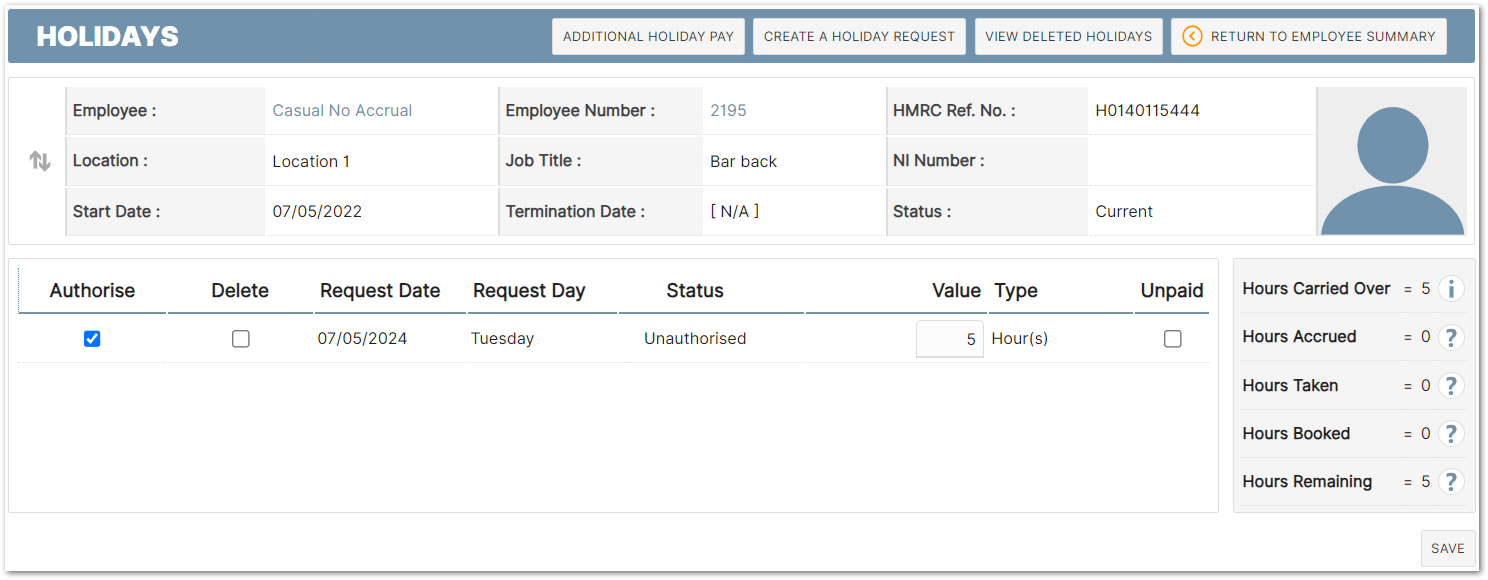Open the Hours Taken help icon

tap(1451, 385)
